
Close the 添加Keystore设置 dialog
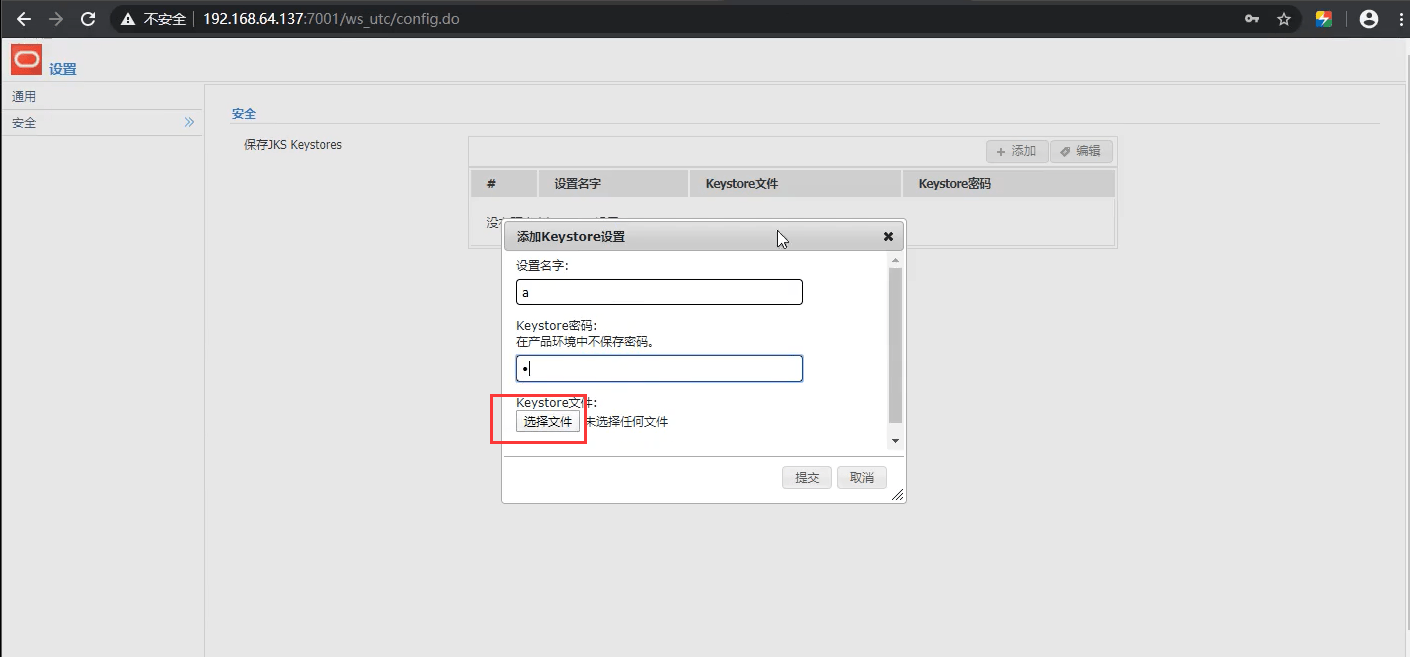(x=888, y=237)
